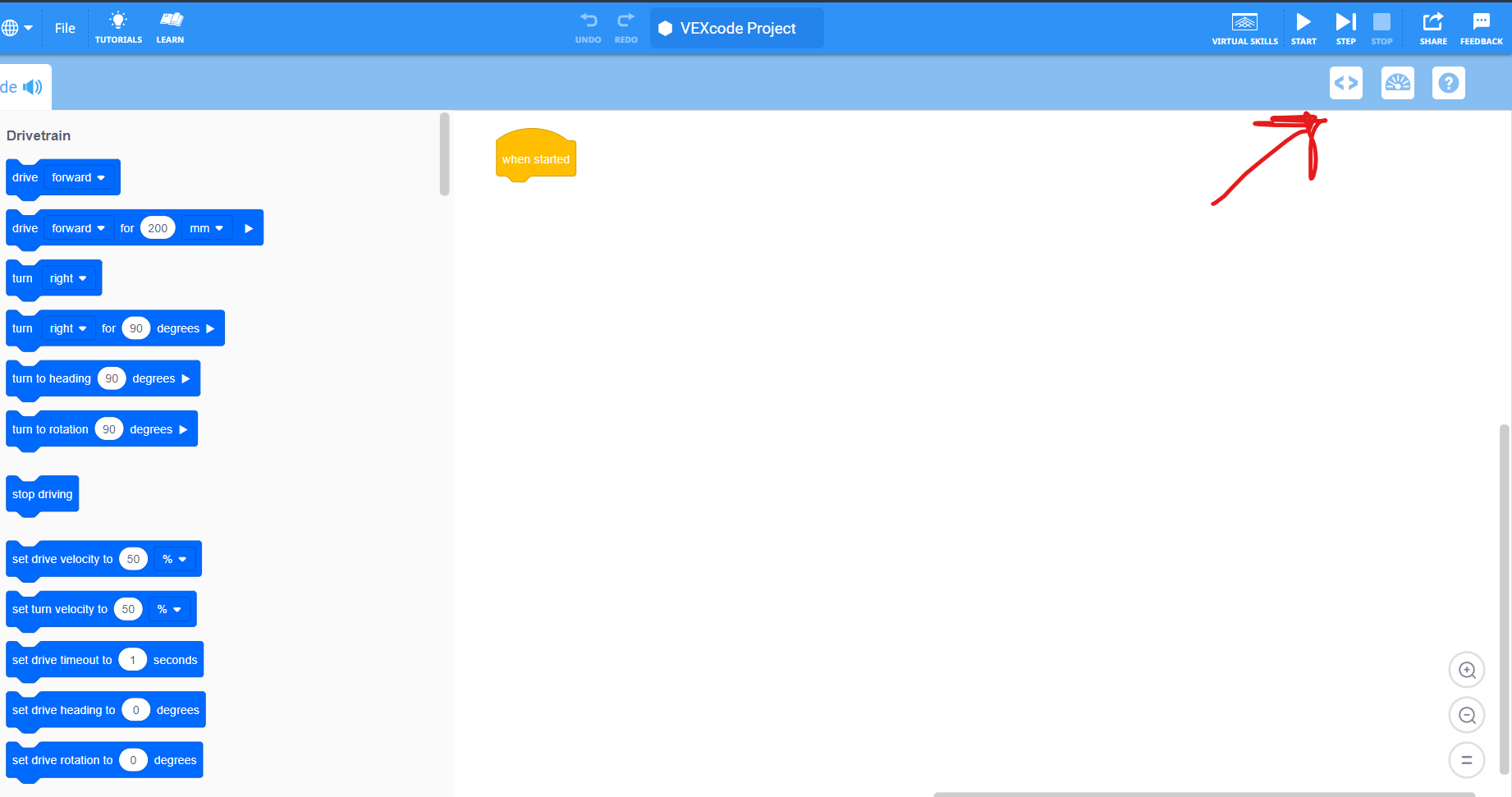The width and height of the screenshot is (1512, 797).
Task: Expand the globe language dropdown
Action: tap(17, 28)
